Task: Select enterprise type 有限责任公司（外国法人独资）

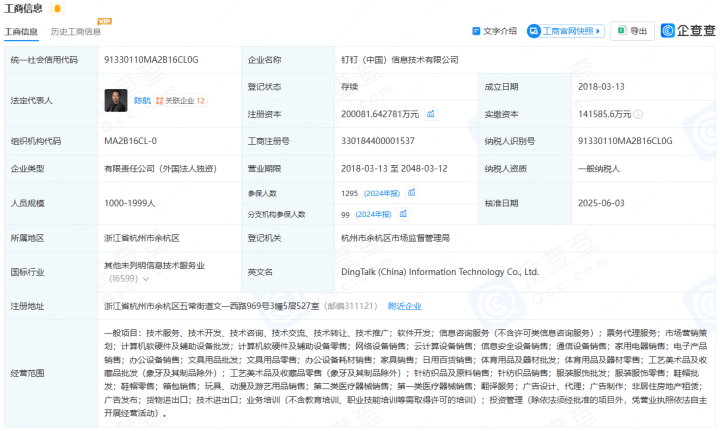Action: click(160, 169)
